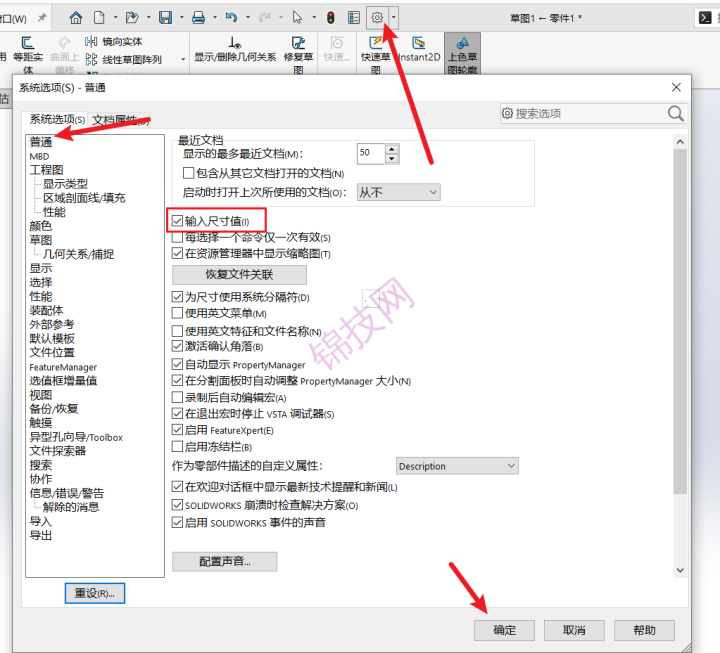Image resolution: width=720 pixels, height=653 pixels.
Task: Click the Offset Entities (等距实体) tool
Action: click(28, 56)
